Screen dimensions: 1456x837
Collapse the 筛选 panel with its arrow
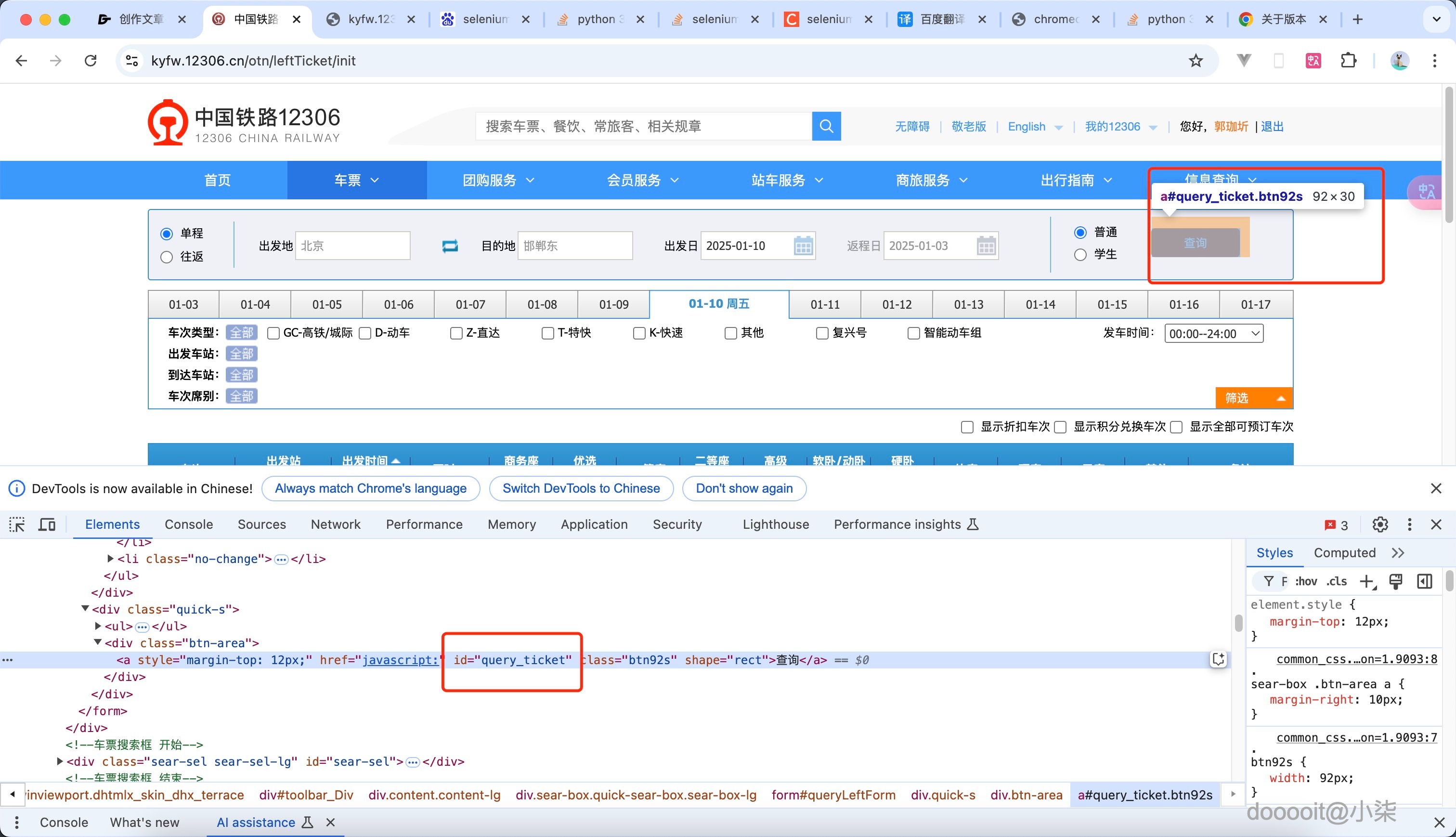tap(1281, 398)
